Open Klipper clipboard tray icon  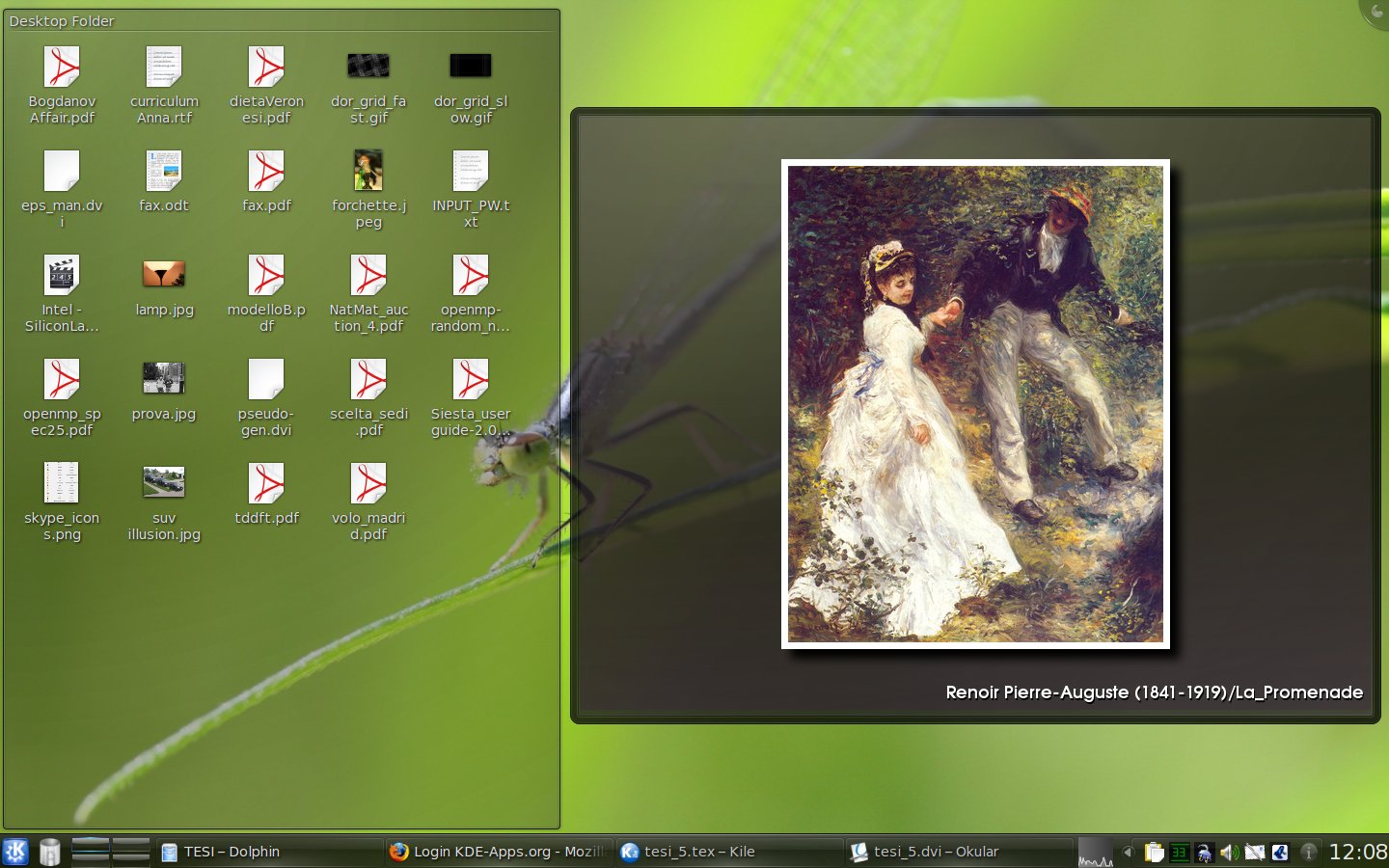[1154, 852]
